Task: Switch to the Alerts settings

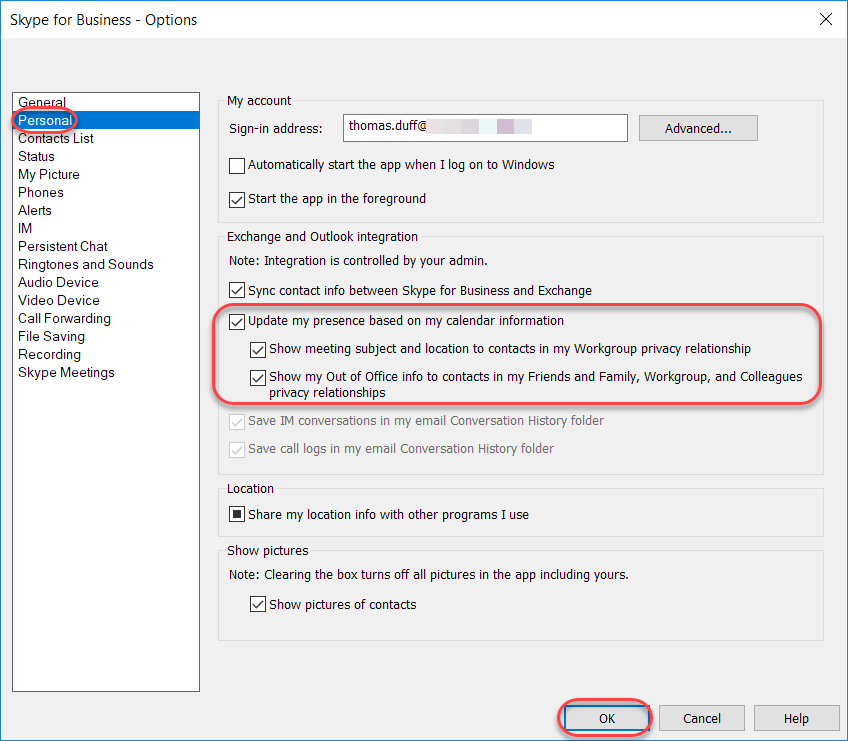Action: click(x=34, y=210)
